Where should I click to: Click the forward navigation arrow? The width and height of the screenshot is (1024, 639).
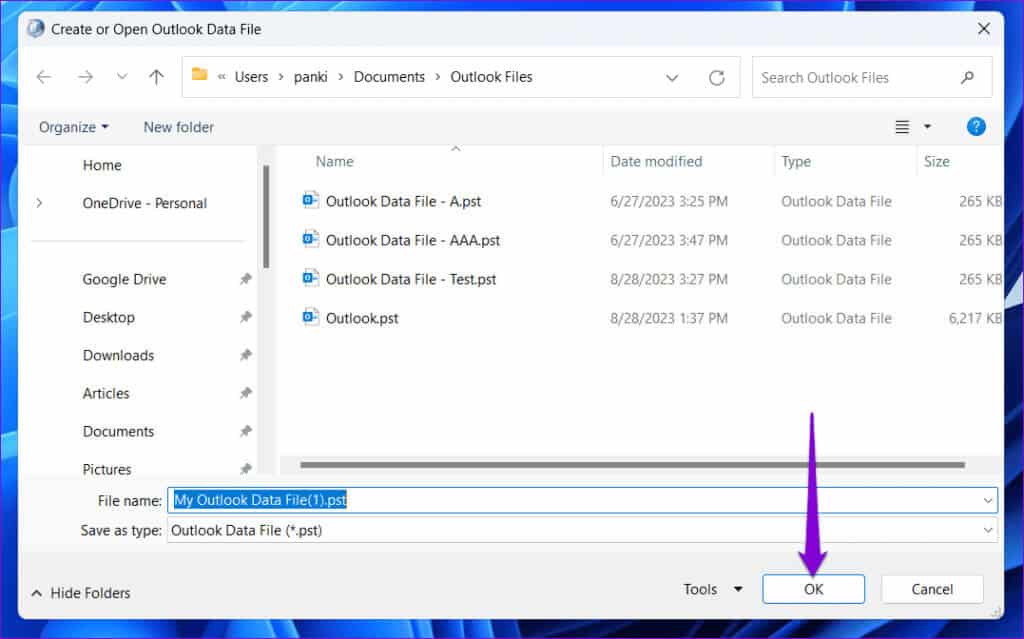coord(86,77)
